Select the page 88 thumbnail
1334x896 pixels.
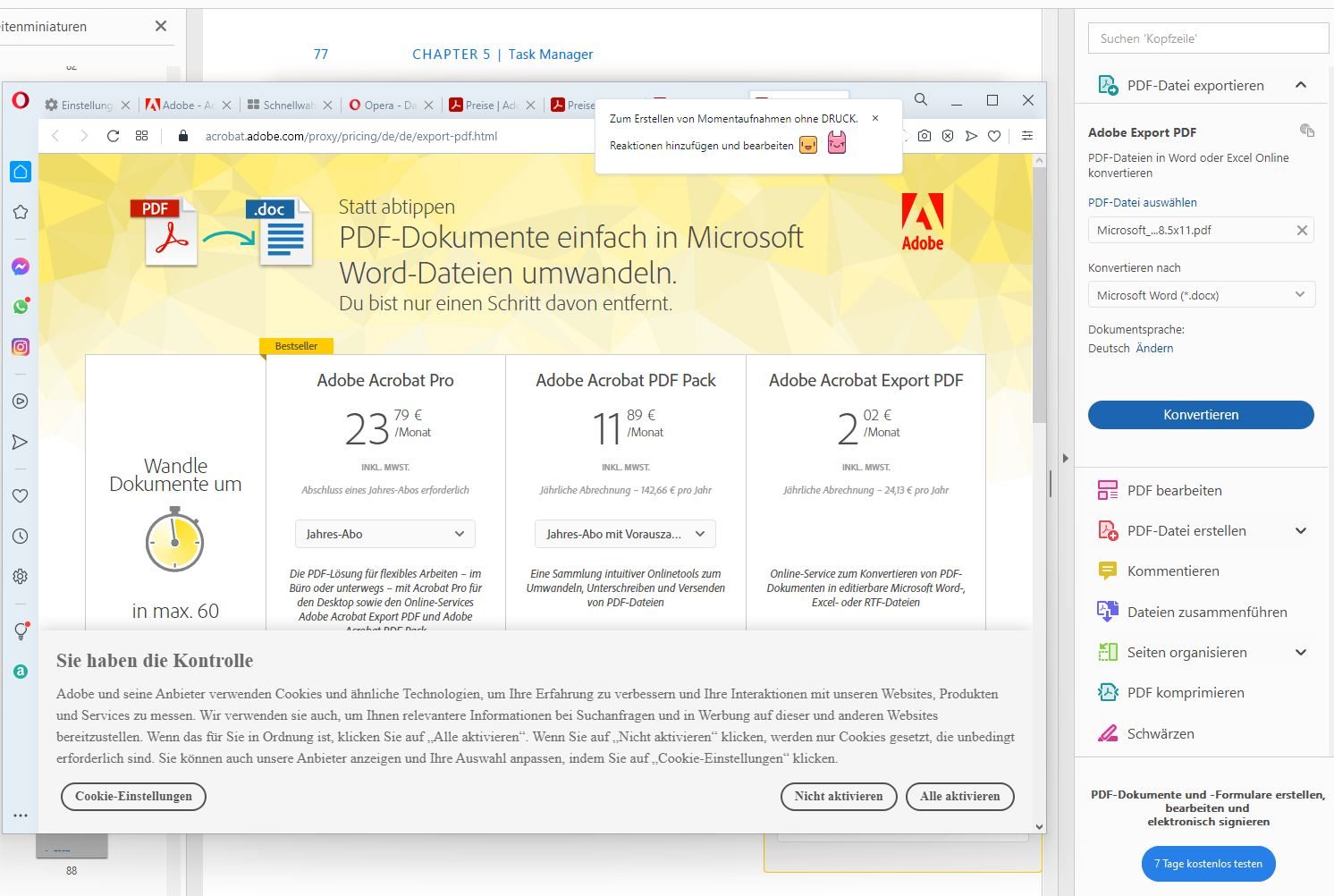tap(72, 845)
